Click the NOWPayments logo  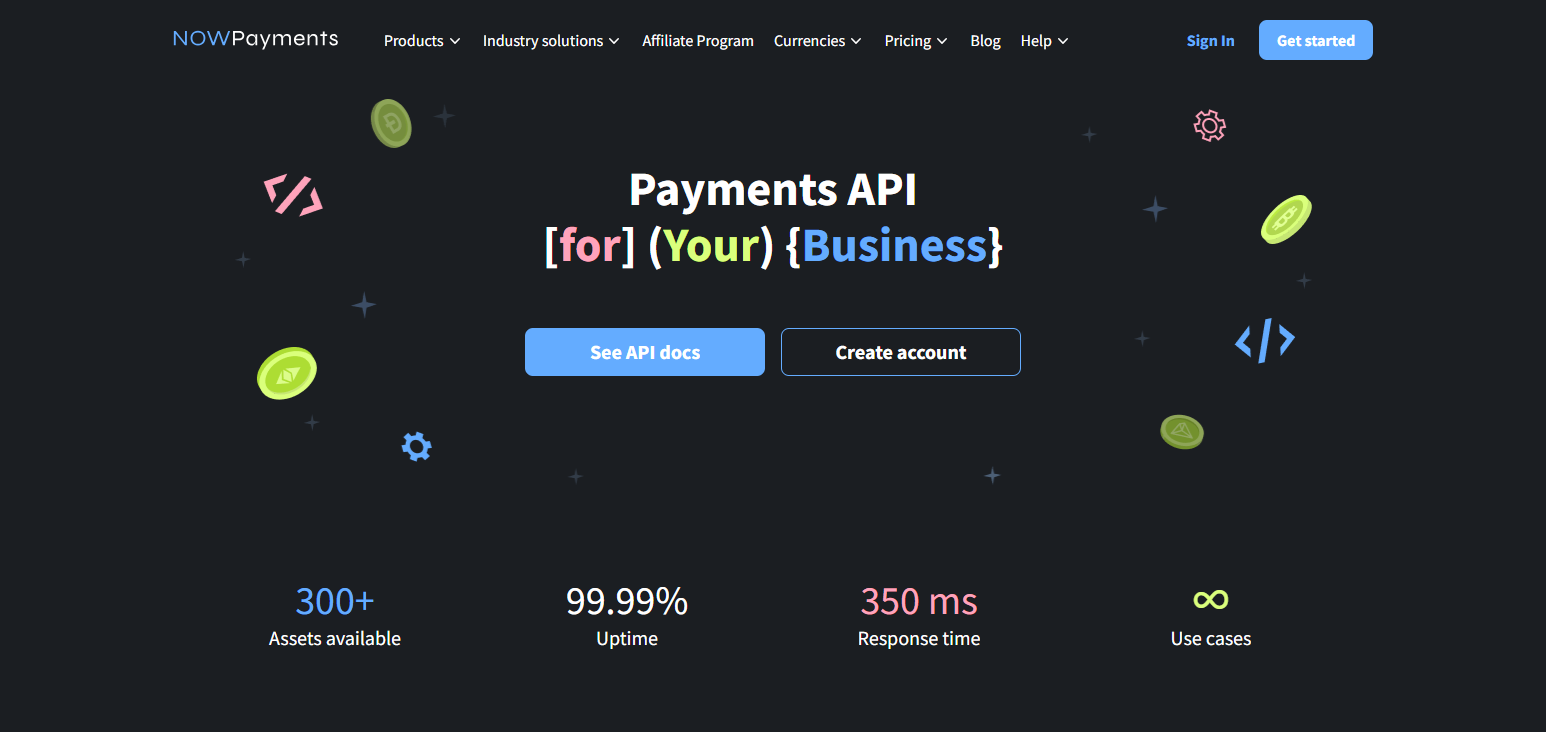coord(255,39)
